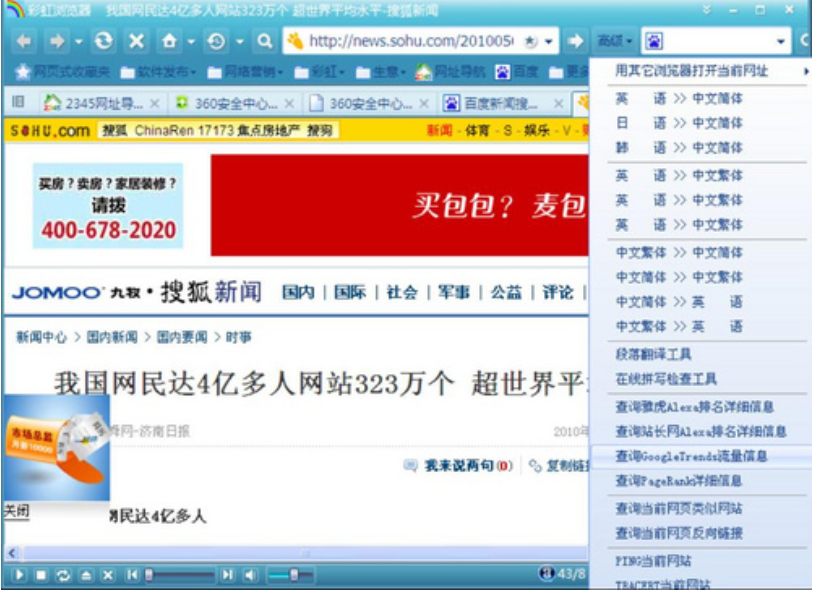Click the double-chevron button in title bar
The image size is (814, 591).
[x=707, y=10]
